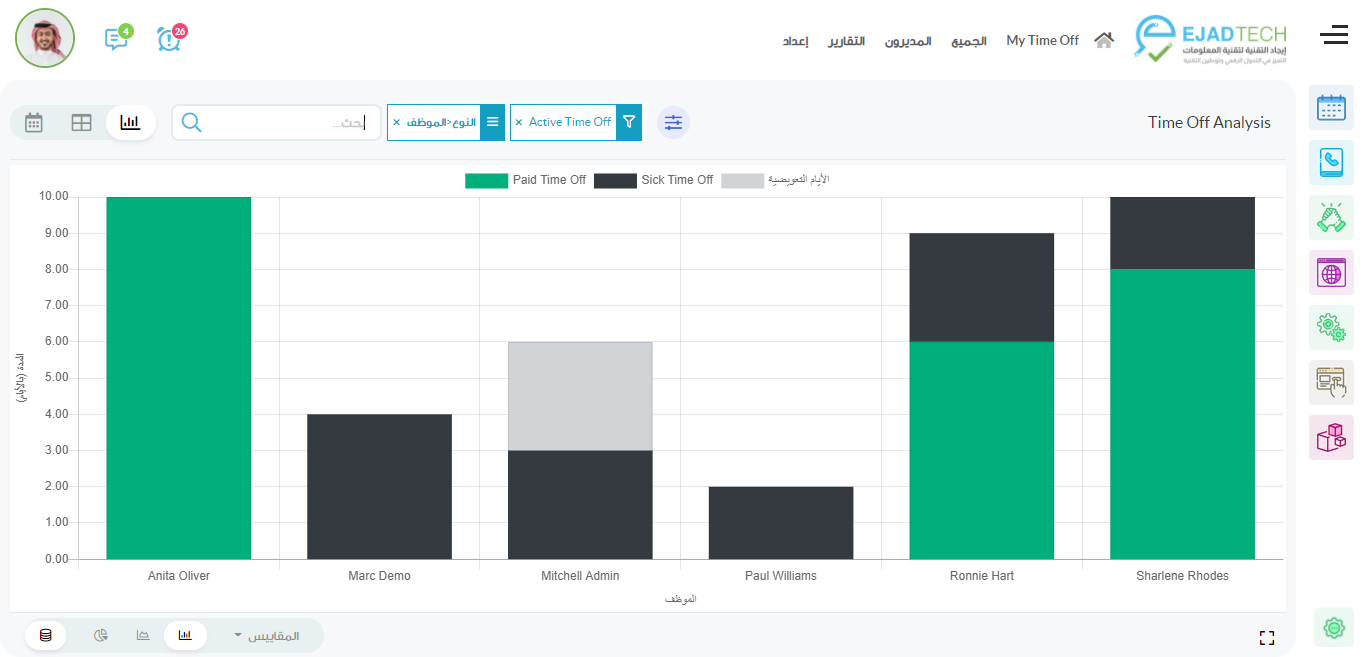Open the التقارير reports menu
The image size is (1366, 657).
pos(846,41)
